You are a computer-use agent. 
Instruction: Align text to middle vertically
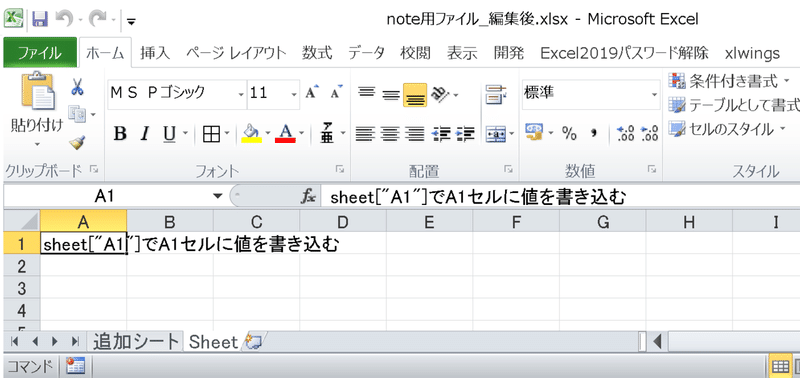(x=391, y=94)
